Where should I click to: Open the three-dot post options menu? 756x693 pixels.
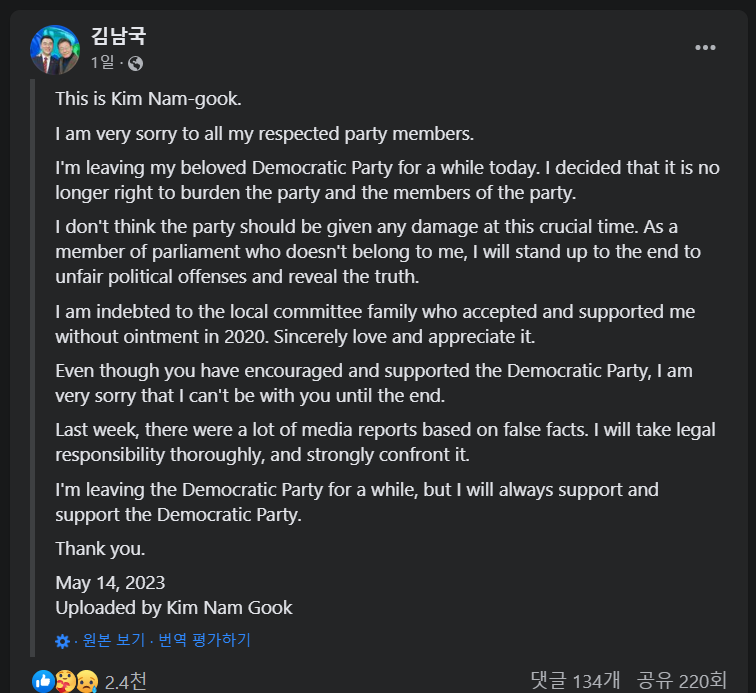[706, 48]
